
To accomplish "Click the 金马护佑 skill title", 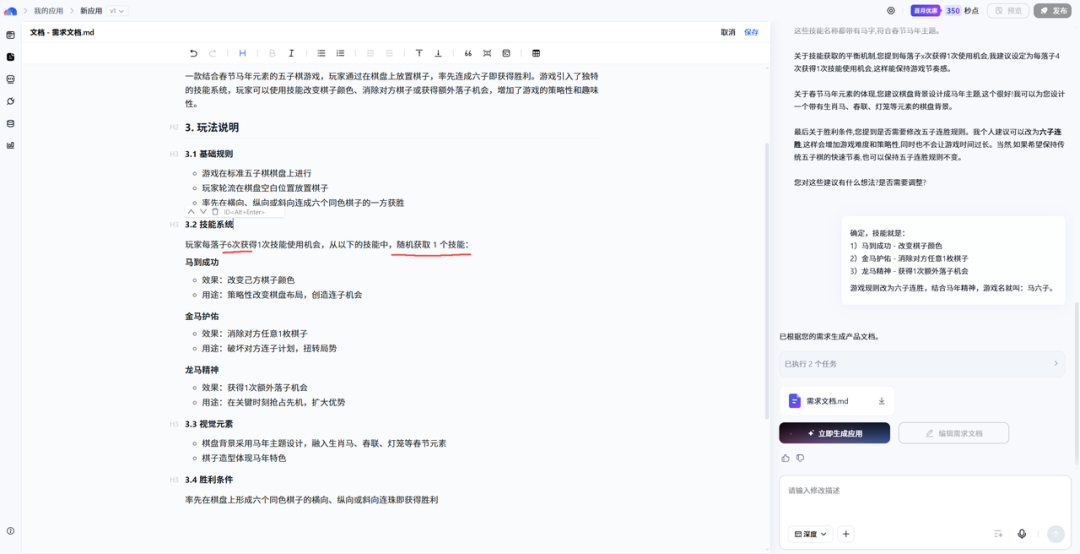I will click(202, 316).
